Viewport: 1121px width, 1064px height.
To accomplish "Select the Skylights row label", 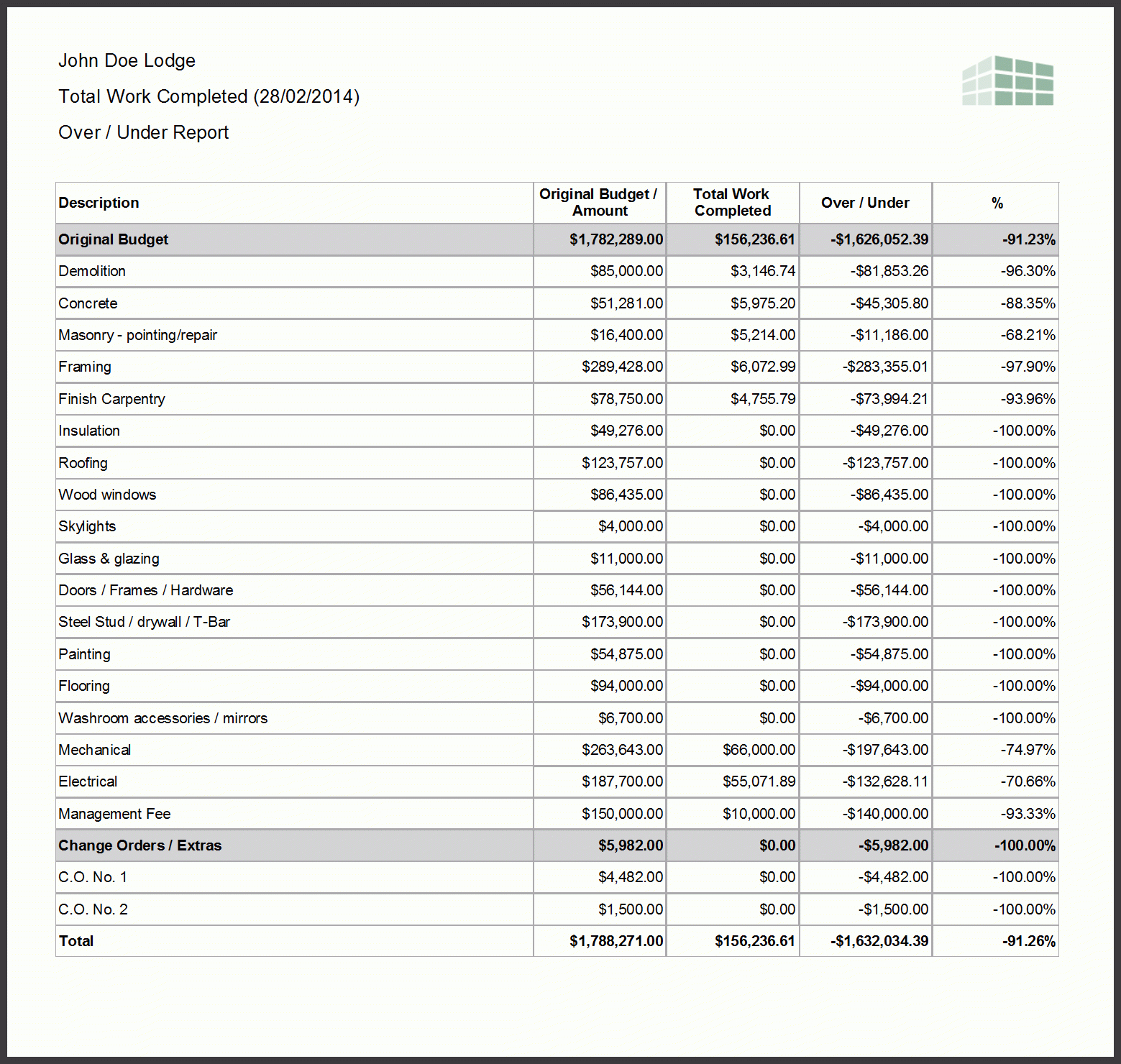I will click(87, 526).
